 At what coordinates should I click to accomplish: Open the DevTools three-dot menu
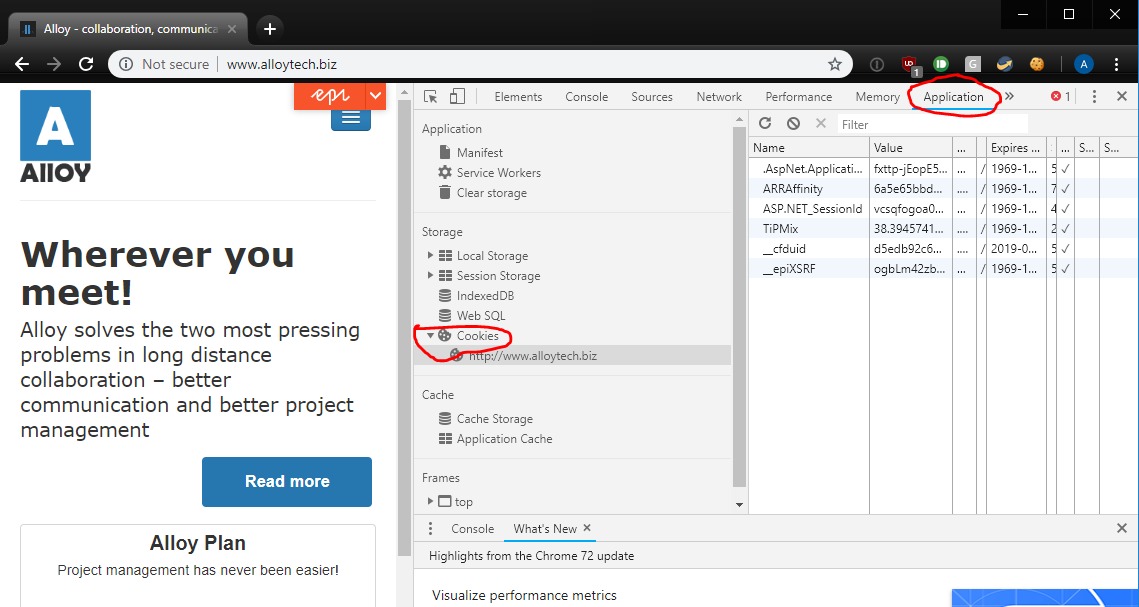(1094, 97)
